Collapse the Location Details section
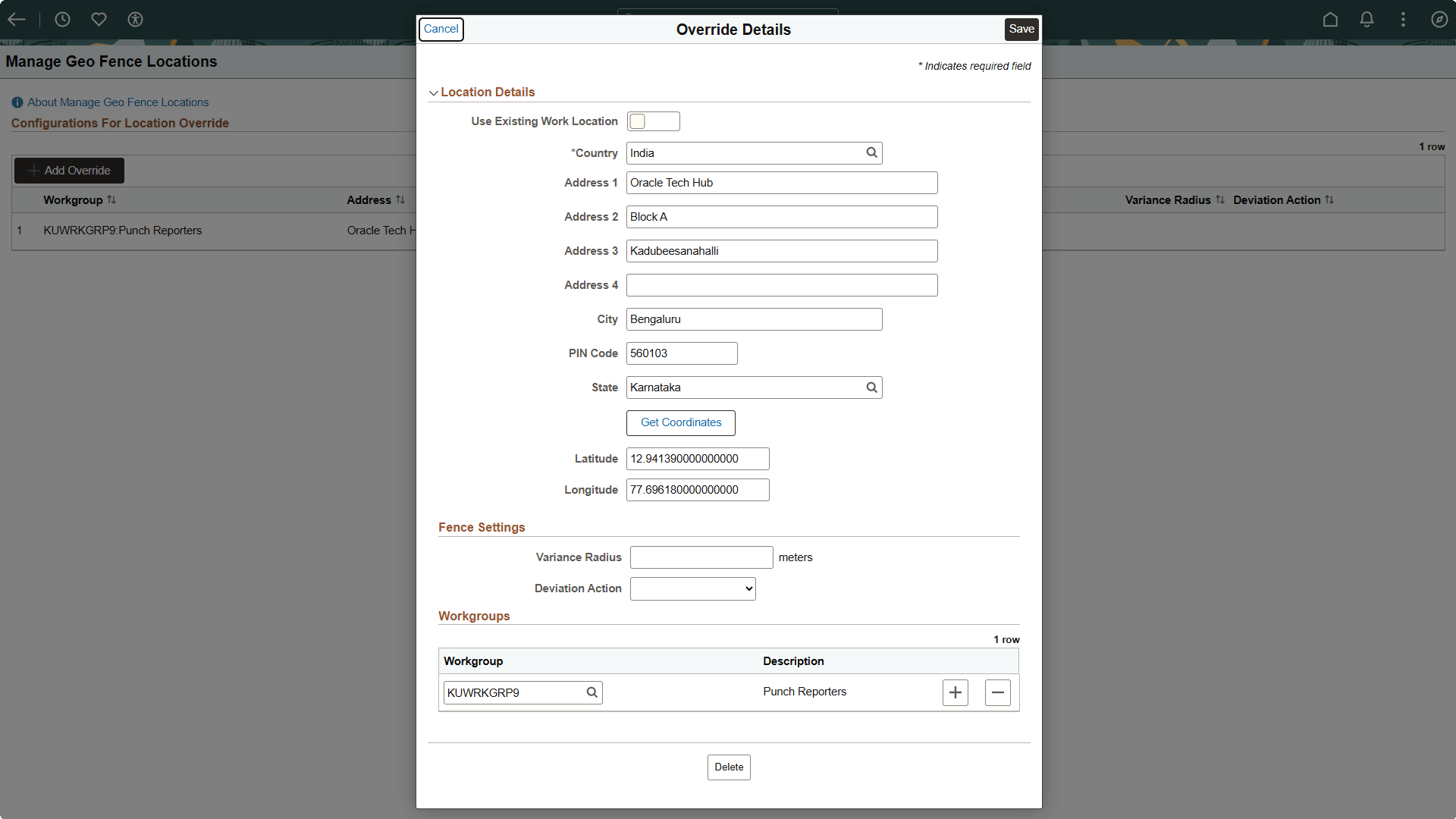1456x819 pixels. pyautogui.click(x=434, y=93)
